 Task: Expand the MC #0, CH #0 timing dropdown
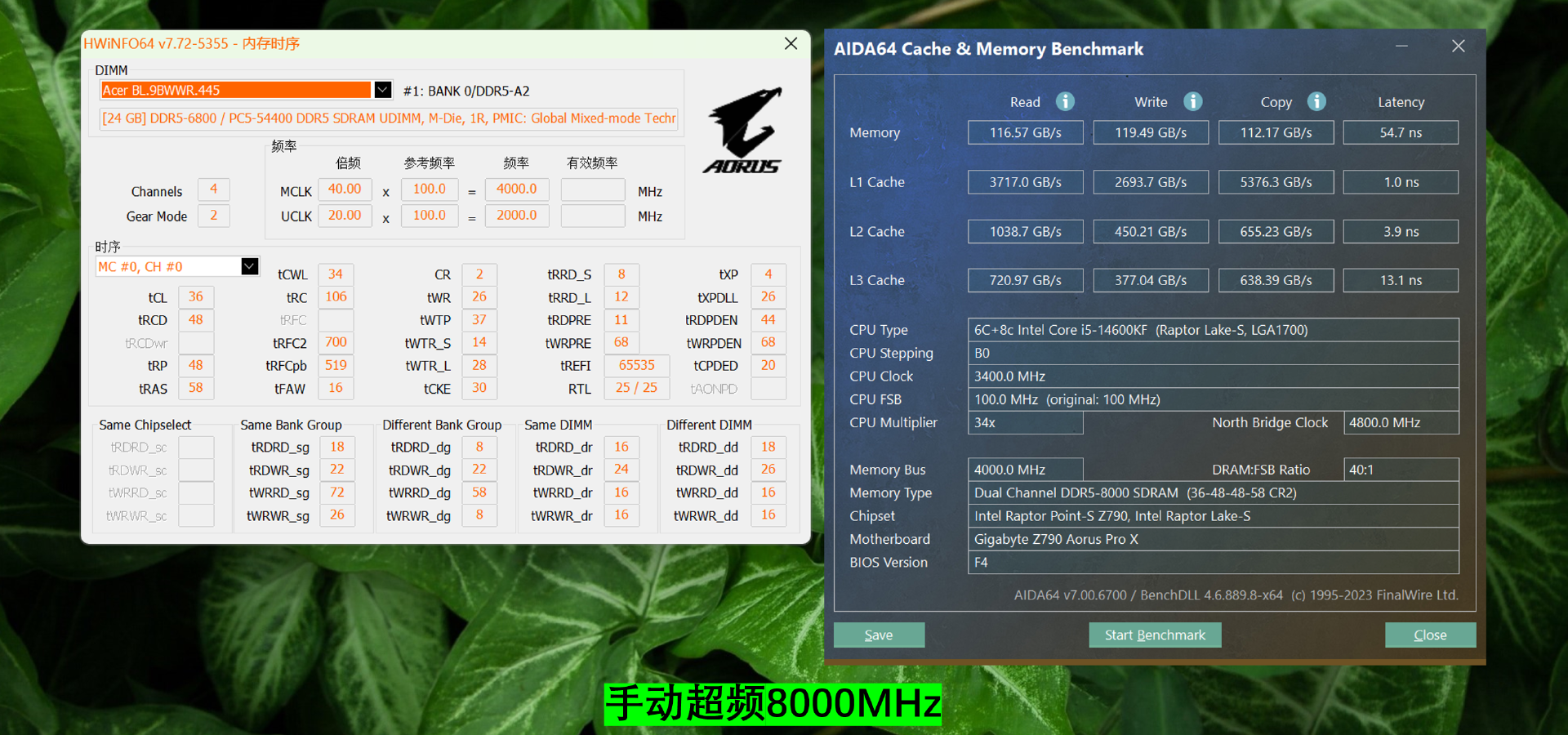pos(250,266)
